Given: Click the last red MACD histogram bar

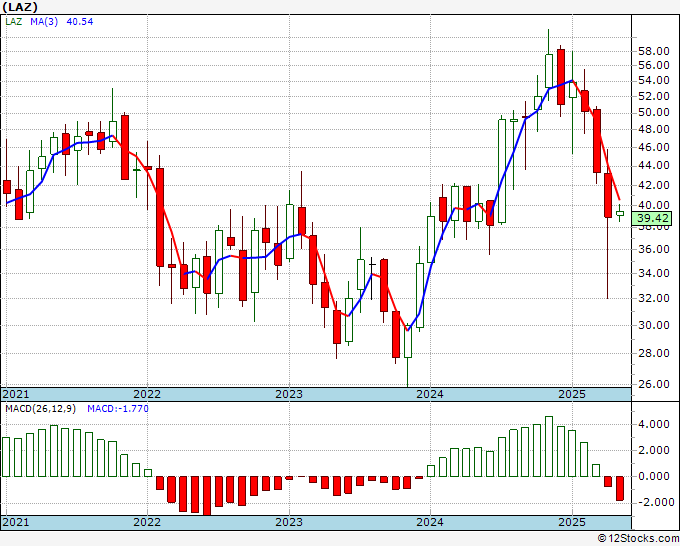Looking at the screenshot, I should coord(620,488).
